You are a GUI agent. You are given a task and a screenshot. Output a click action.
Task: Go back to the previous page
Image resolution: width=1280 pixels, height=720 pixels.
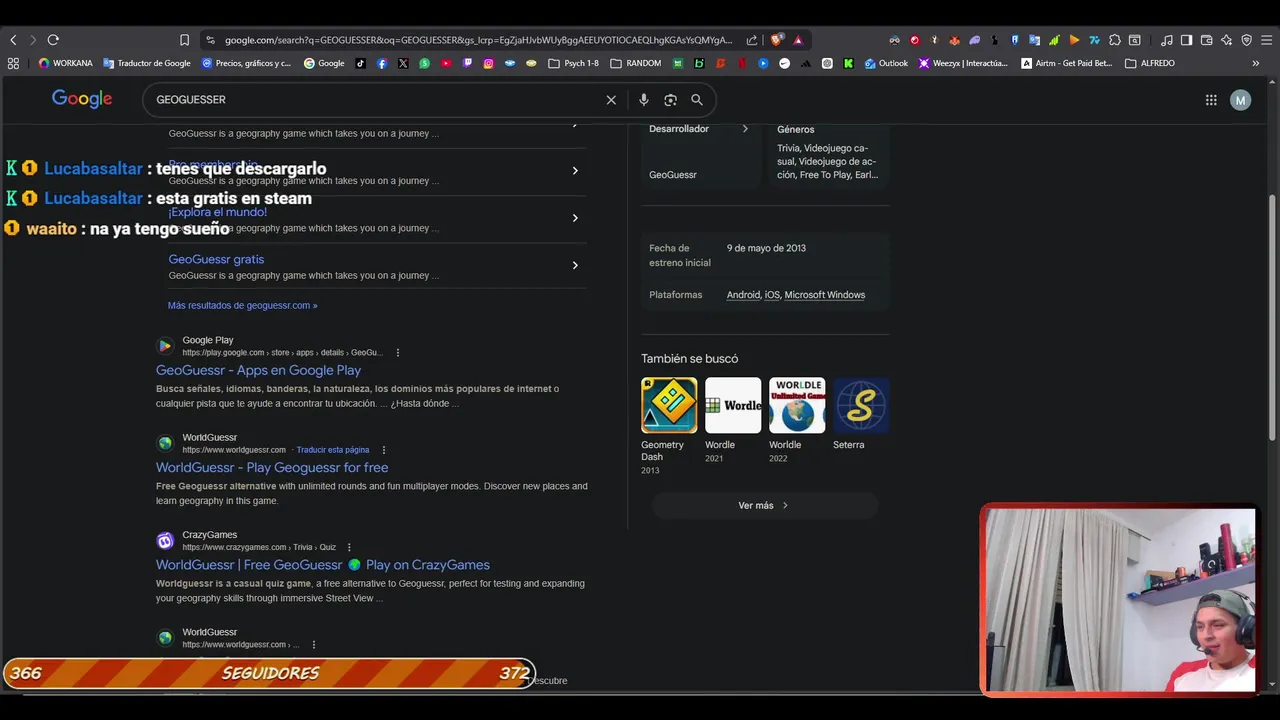(13, 40)
